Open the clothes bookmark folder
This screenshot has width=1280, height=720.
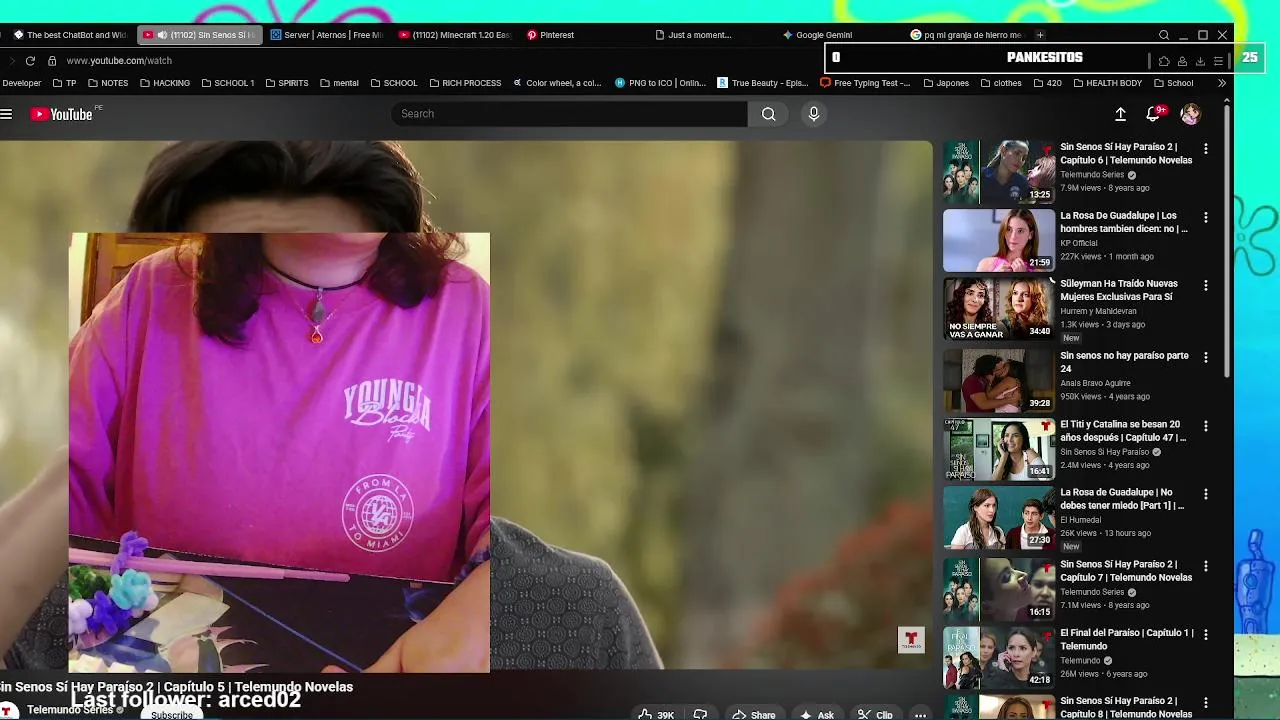click(x=1000, y=83)
